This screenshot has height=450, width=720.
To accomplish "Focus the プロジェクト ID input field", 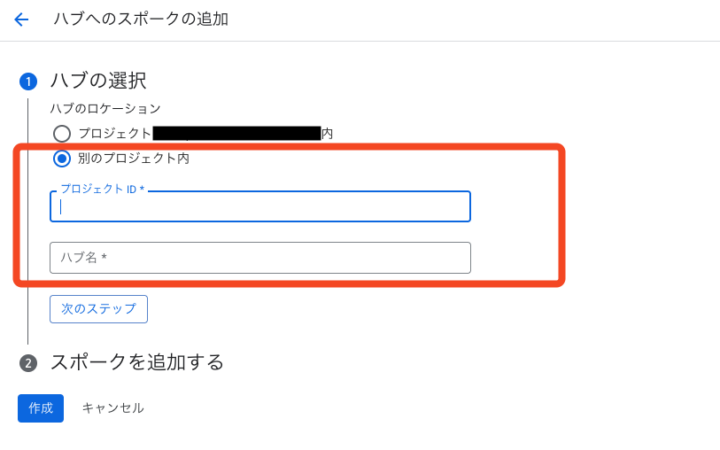I will click(260, 207).
